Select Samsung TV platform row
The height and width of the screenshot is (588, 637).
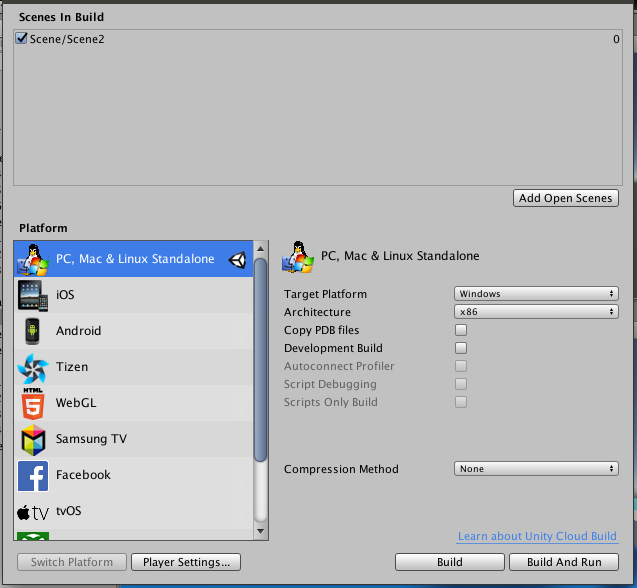coord(133,439)
